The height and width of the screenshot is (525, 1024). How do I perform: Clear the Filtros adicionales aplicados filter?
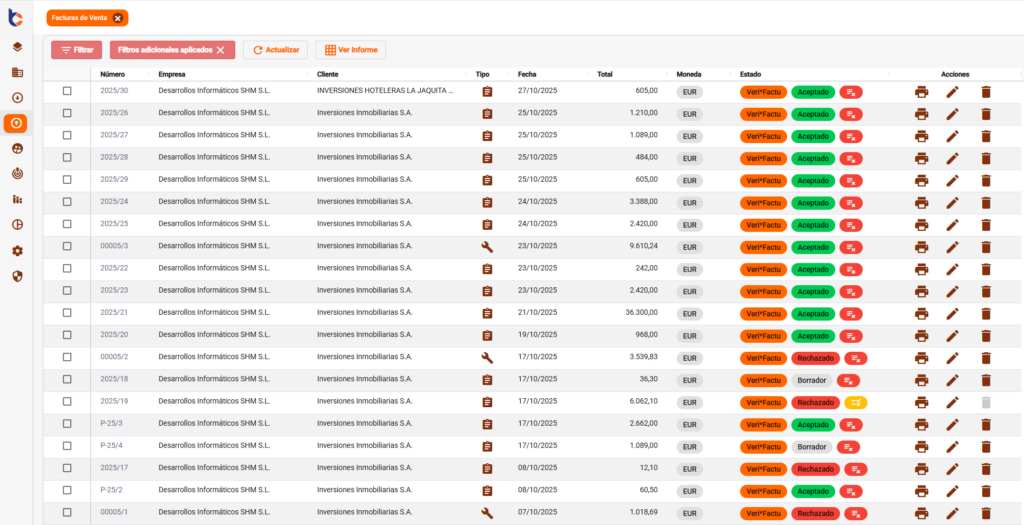(x=220, y=50)
